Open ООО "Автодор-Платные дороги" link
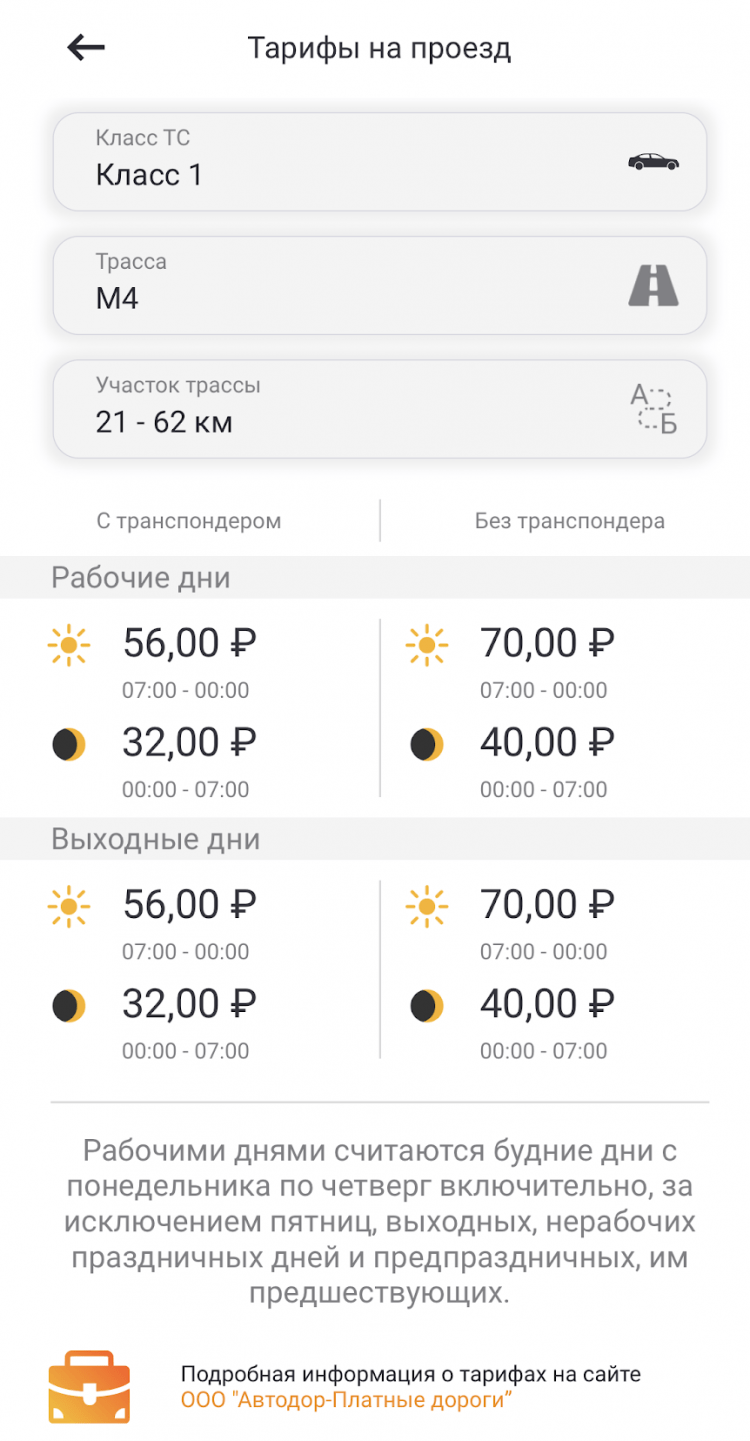Image resolution: width=750 pixels, height=1441 pixels. click(346, 1400)
